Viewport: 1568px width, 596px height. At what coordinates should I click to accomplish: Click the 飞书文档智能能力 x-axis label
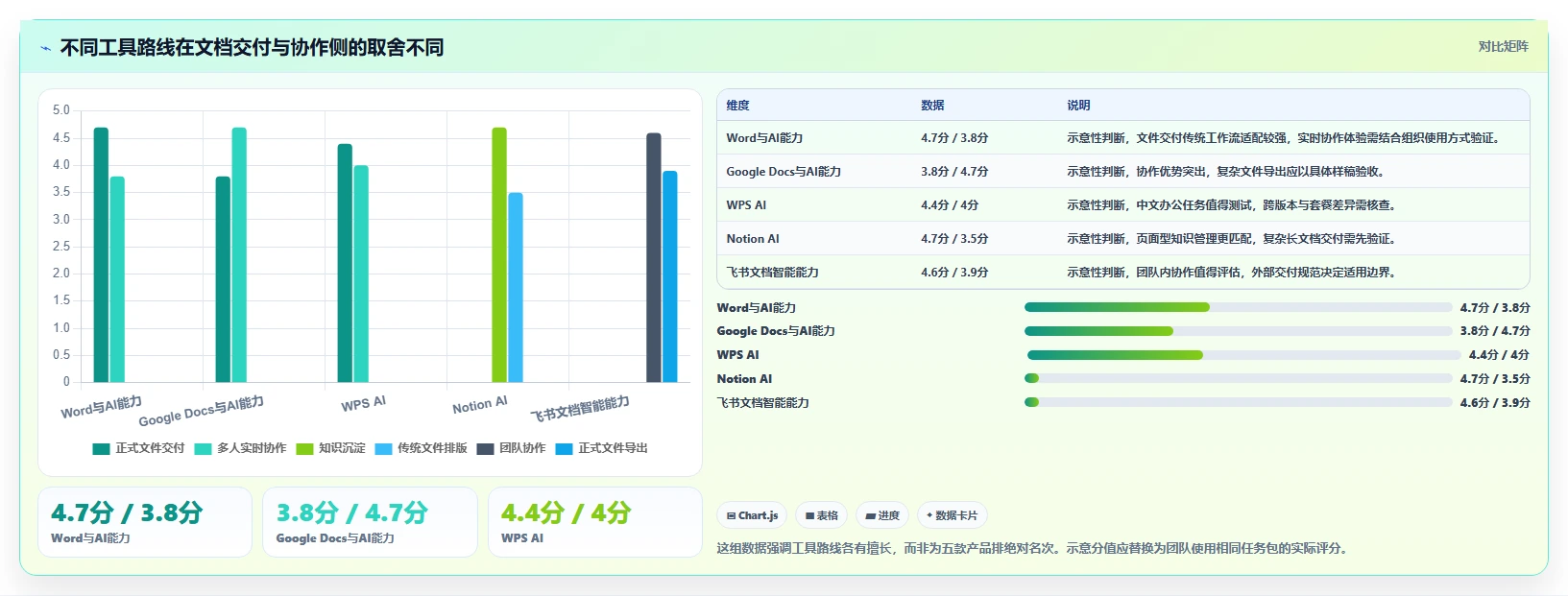(580, 408)
